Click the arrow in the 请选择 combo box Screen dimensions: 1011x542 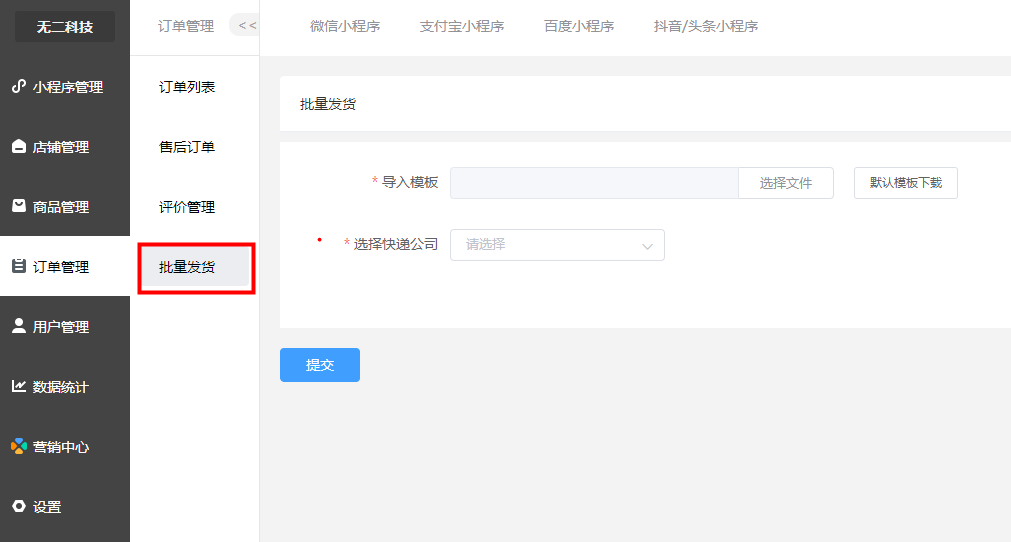click(647, 246)
